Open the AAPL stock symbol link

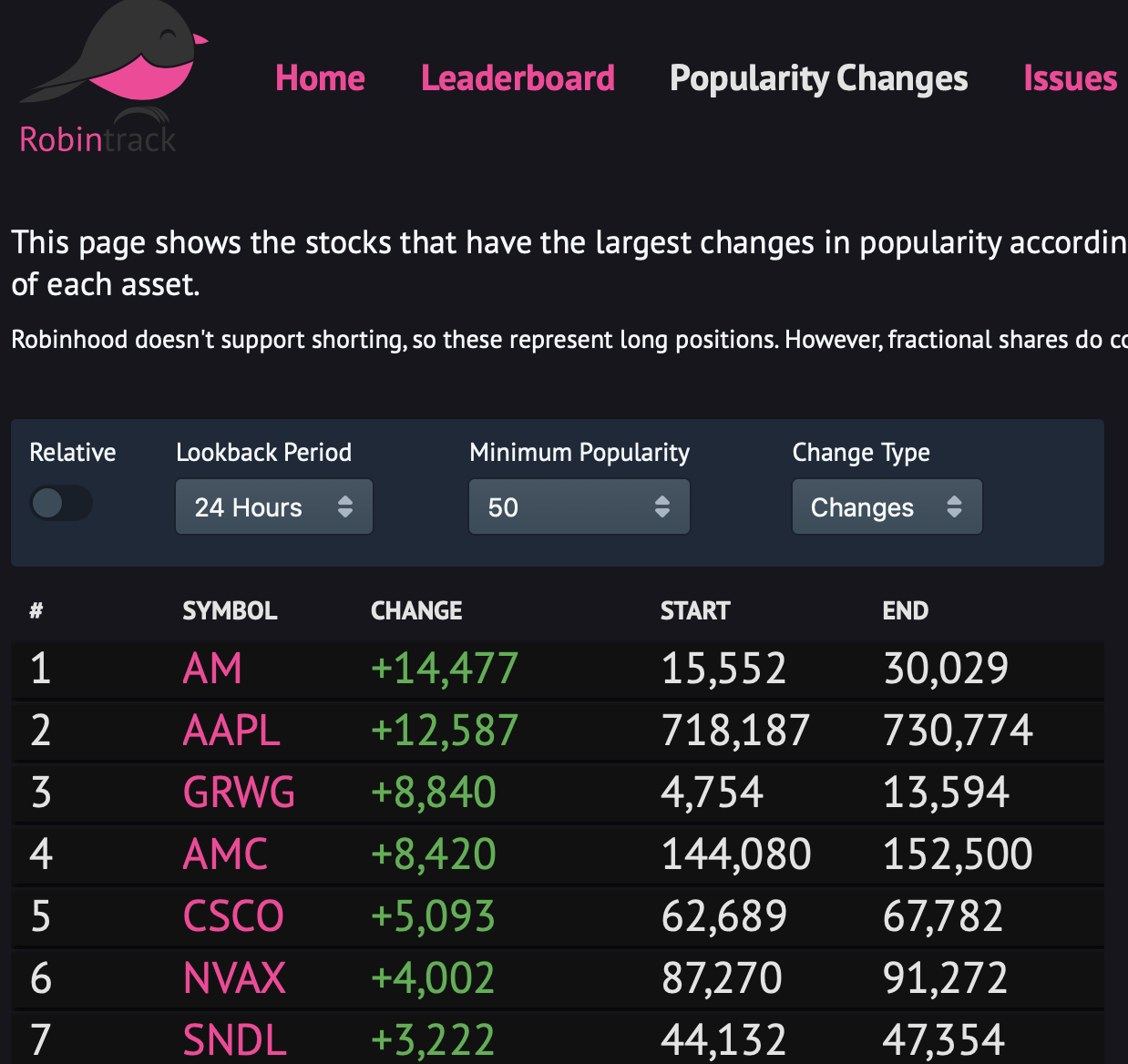click(x=231, y=731)
